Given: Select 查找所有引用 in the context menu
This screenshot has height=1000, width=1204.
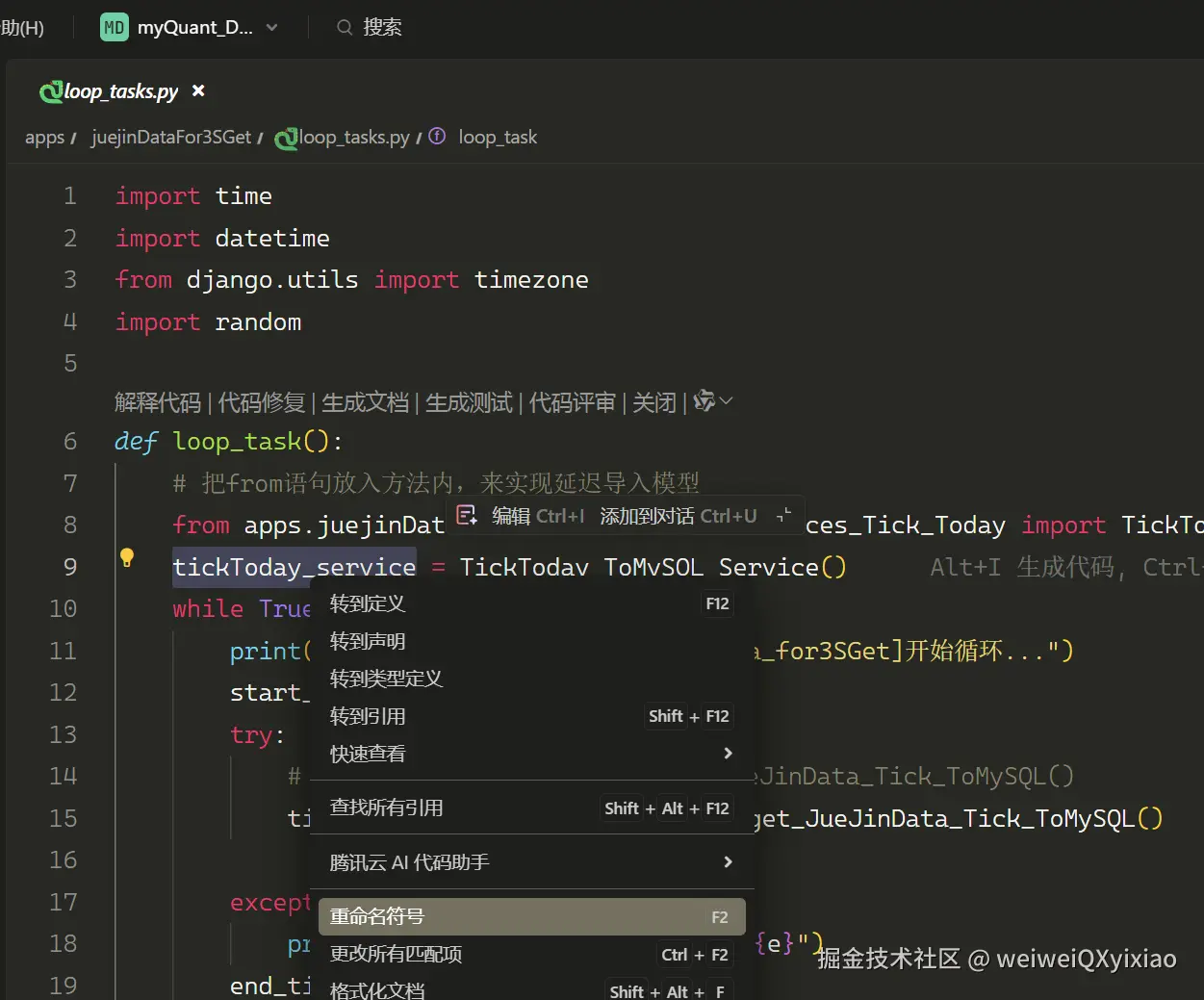Looking at the screenshot, I should tap(387, 808).
